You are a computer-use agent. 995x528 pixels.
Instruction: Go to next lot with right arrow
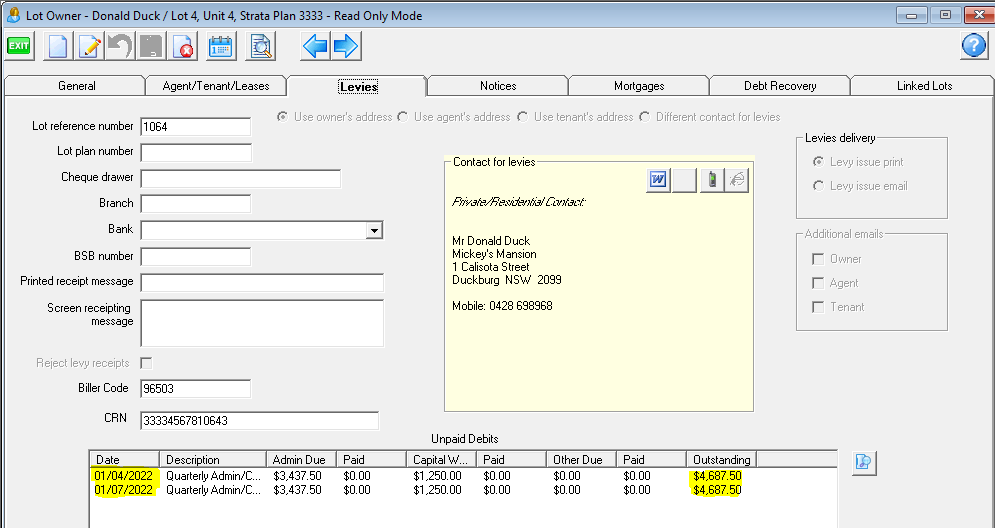346,46
